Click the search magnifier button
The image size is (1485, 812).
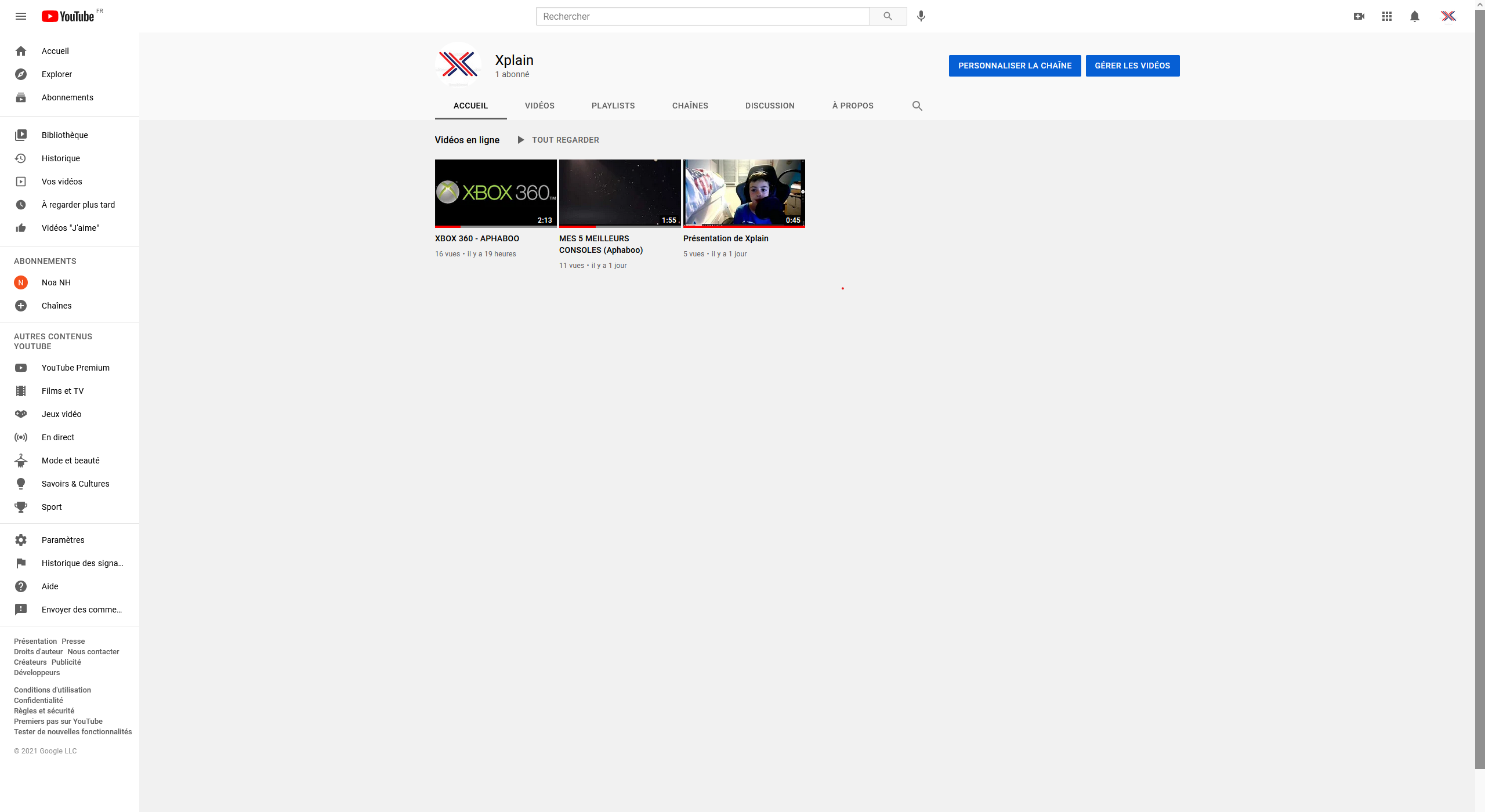(x=888, y=16)
